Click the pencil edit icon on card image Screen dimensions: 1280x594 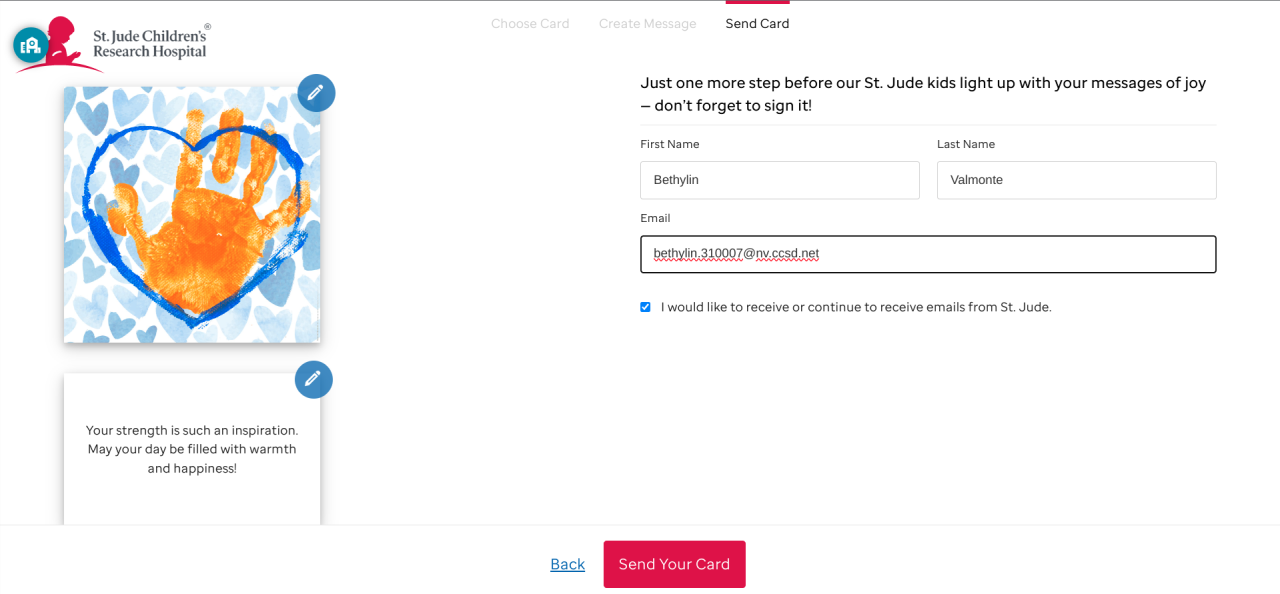[316, 93]
